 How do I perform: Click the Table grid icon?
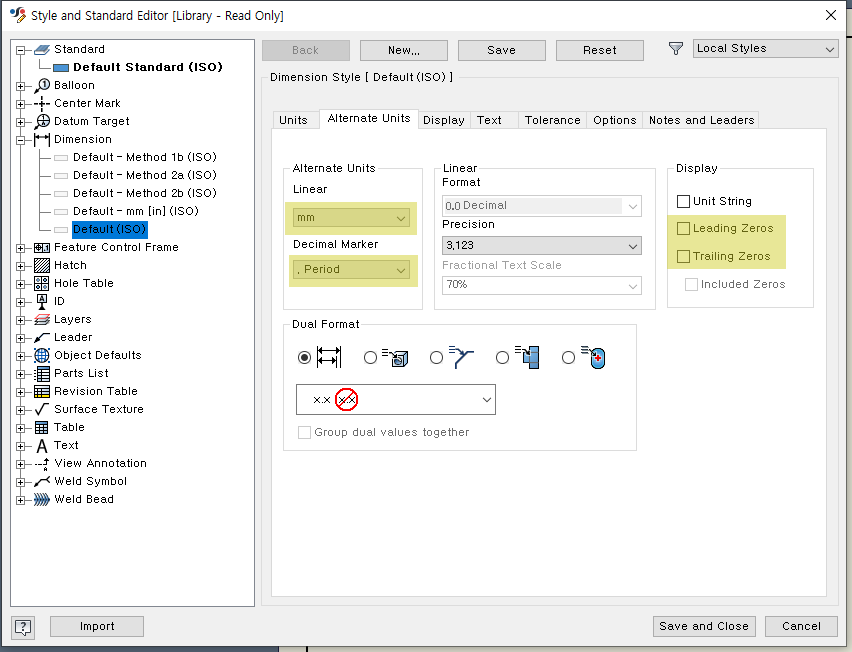[x=42, y=428]
